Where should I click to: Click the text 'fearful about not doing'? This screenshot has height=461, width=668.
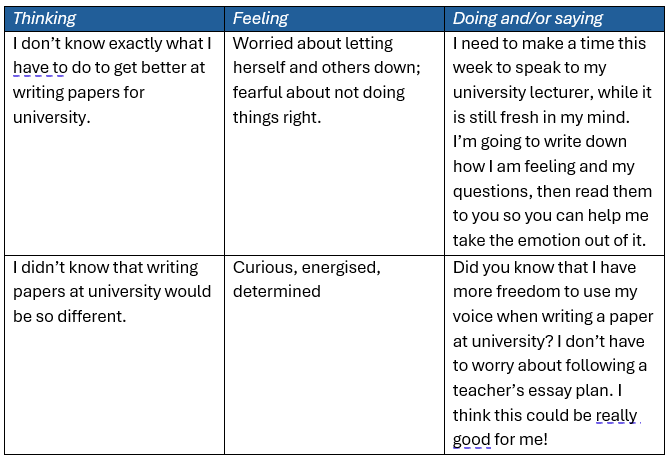pyautogui.click(x=319, y=92)
